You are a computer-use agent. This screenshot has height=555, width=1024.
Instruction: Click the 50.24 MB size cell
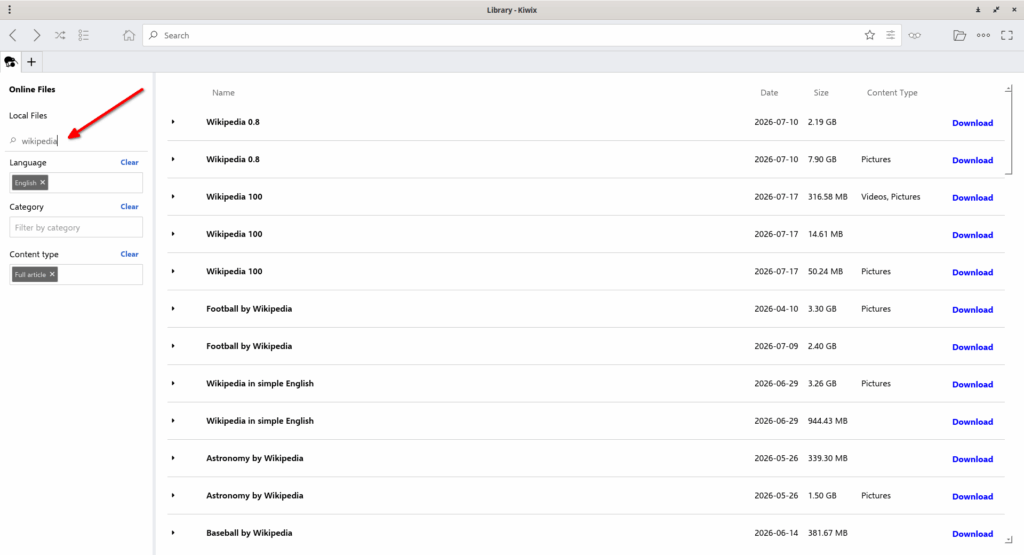pos(825,271)
